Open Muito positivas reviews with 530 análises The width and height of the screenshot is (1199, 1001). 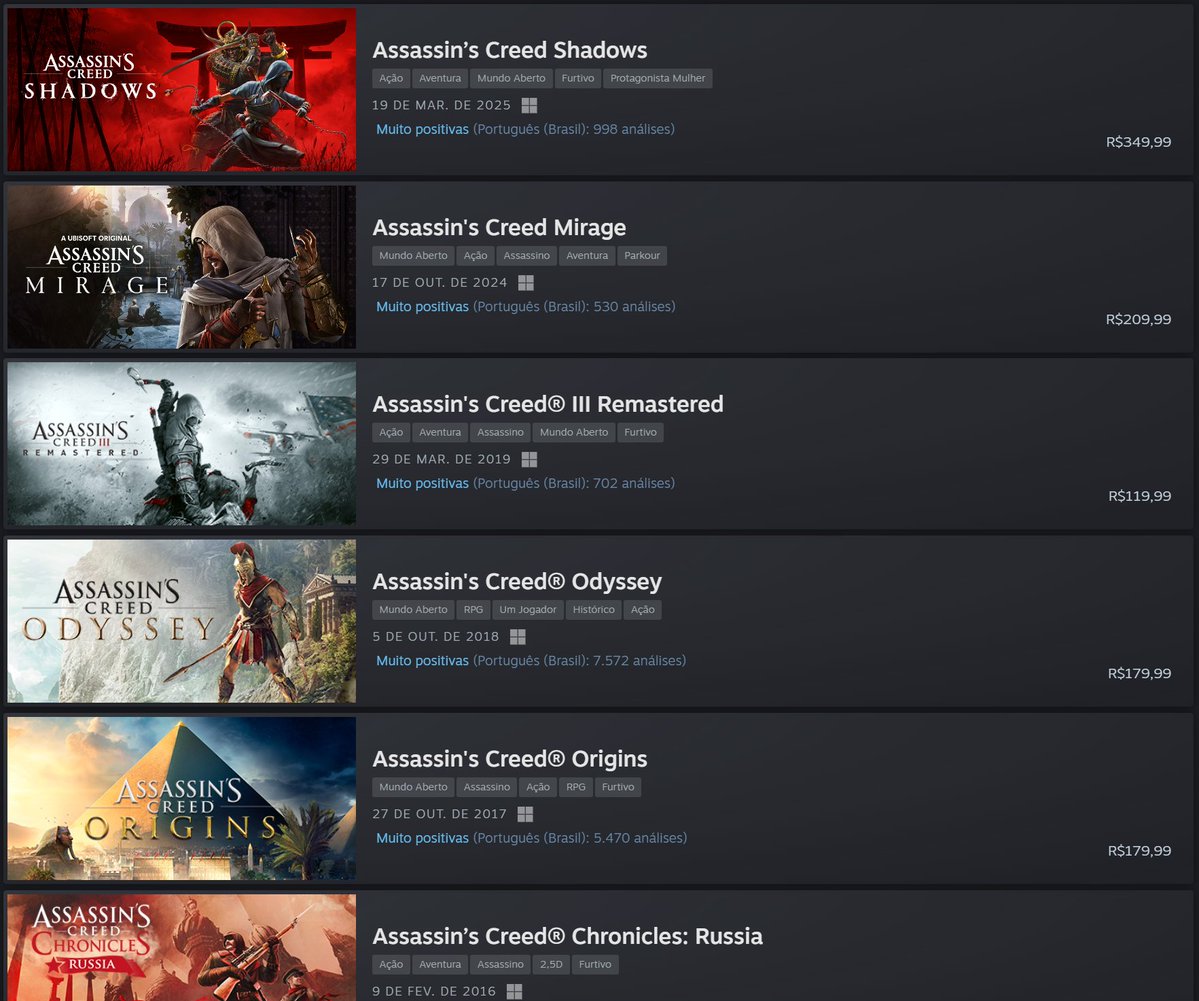525,307
